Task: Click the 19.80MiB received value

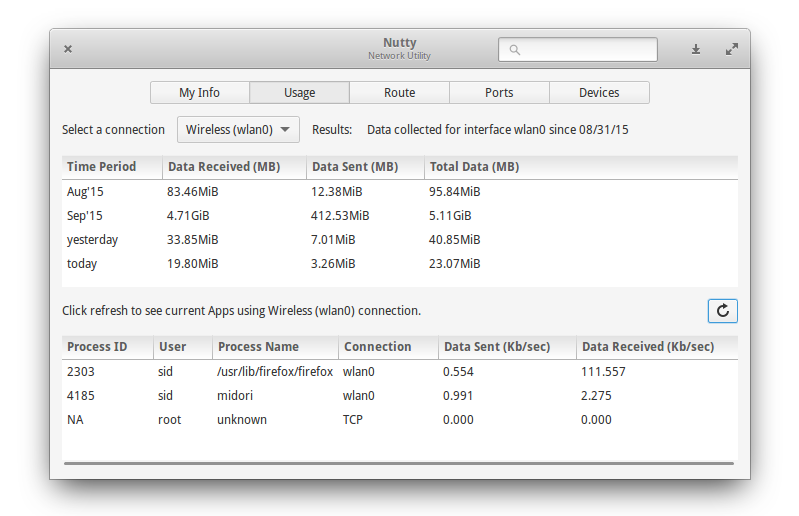Action: [x=193, y=264]
